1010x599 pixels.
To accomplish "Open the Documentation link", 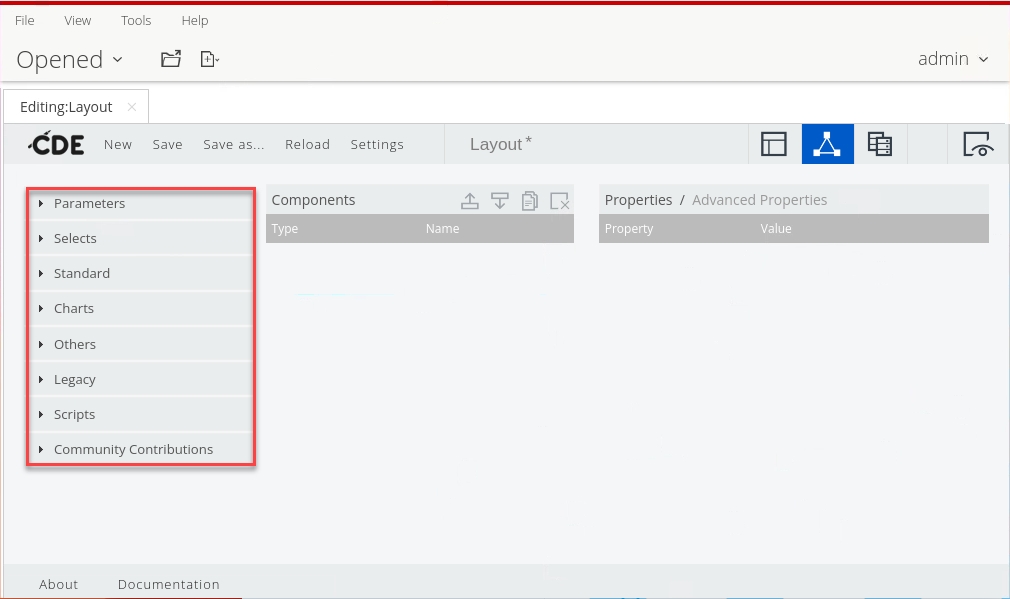I will point(168,584).
